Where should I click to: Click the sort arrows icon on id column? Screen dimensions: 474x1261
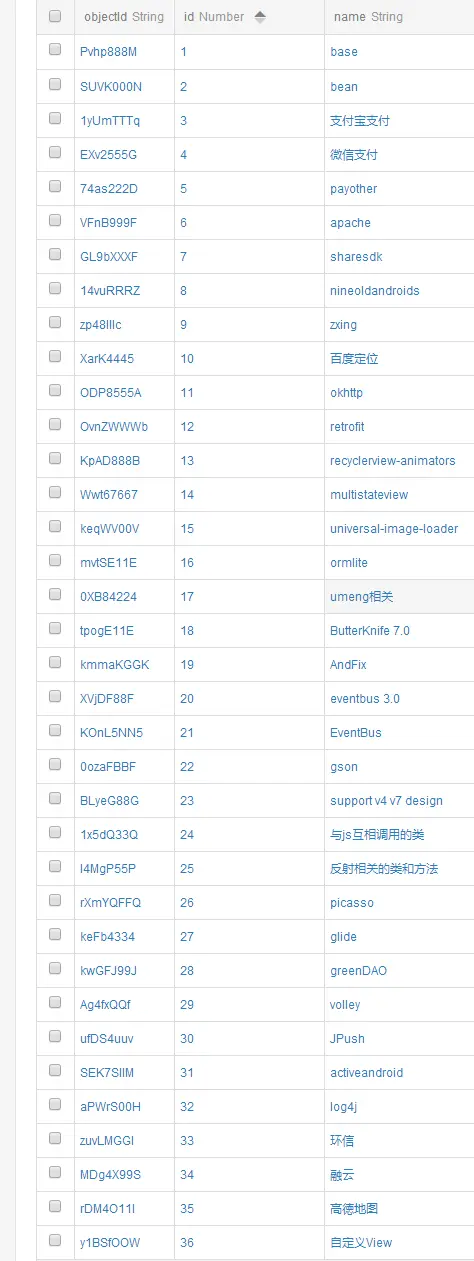(260, 17)
